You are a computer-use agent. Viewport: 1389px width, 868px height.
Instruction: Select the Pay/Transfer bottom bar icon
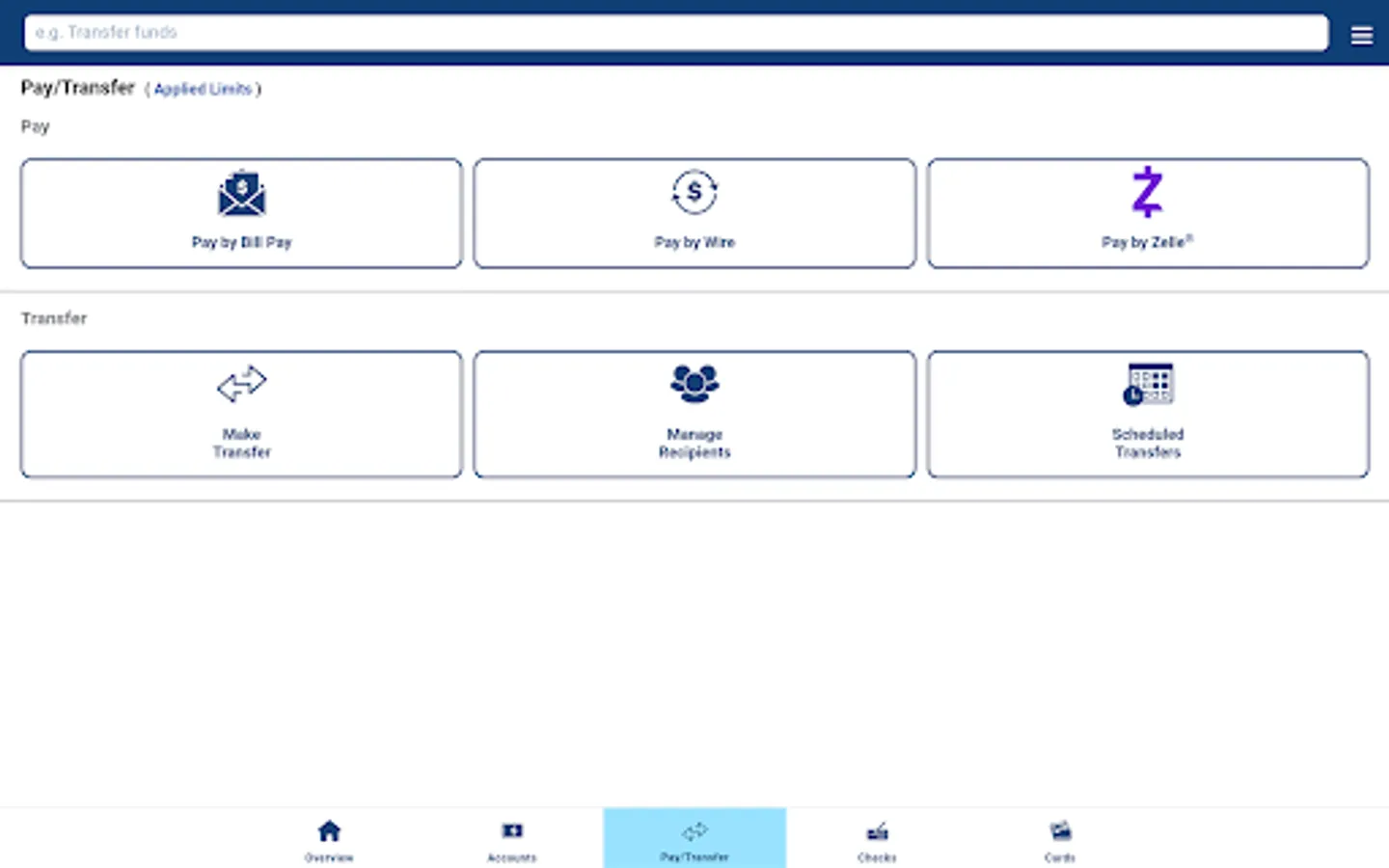pyautogui.click(x=694, y=830)
